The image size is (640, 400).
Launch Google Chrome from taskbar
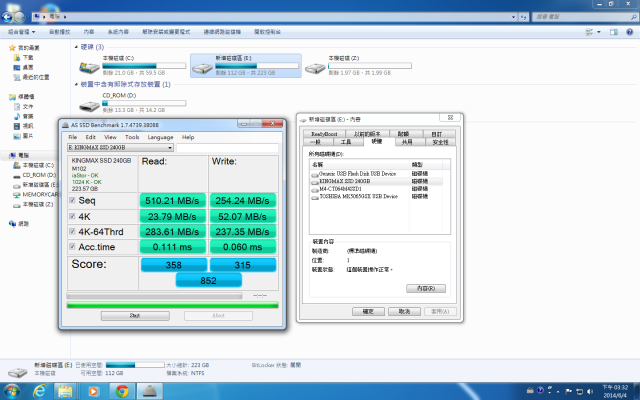point(122,391)
